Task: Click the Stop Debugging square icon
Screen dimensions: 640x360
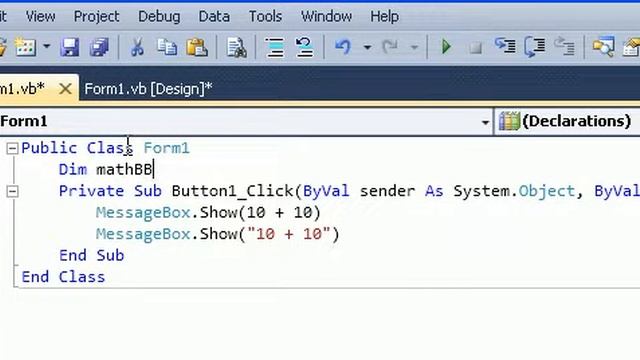Action: click(475, 48)
